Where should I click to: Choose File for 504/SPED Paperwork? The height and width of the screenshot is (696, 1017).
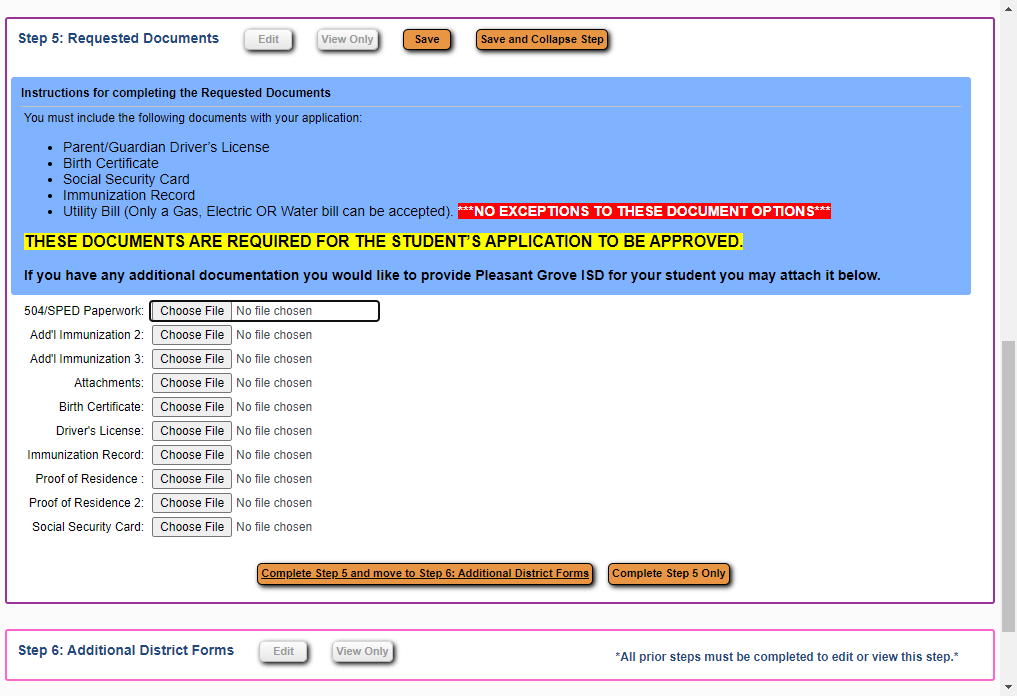(192, 311)
